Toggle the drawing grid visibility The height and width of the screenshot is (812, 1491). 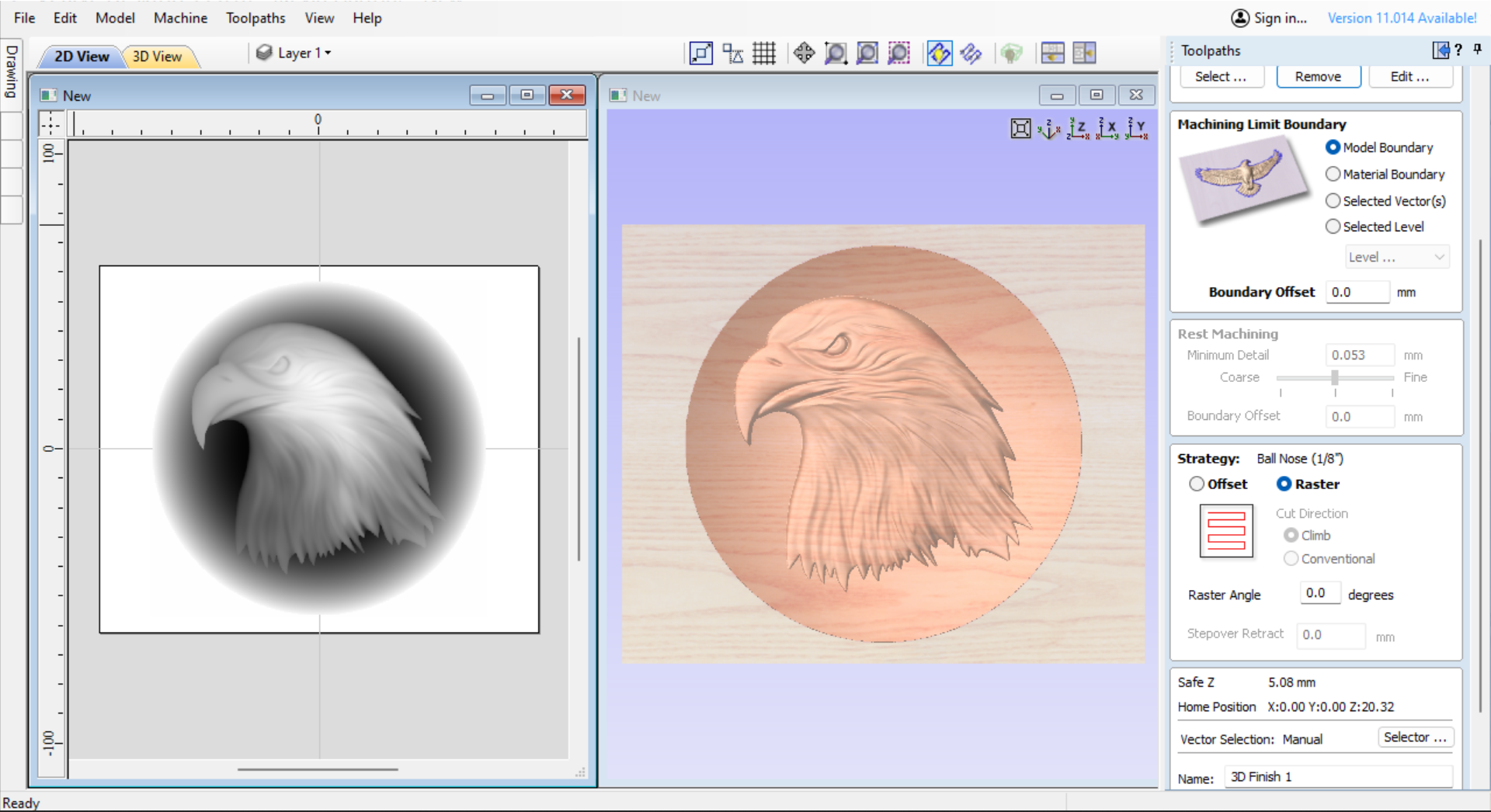coord(764,53)
